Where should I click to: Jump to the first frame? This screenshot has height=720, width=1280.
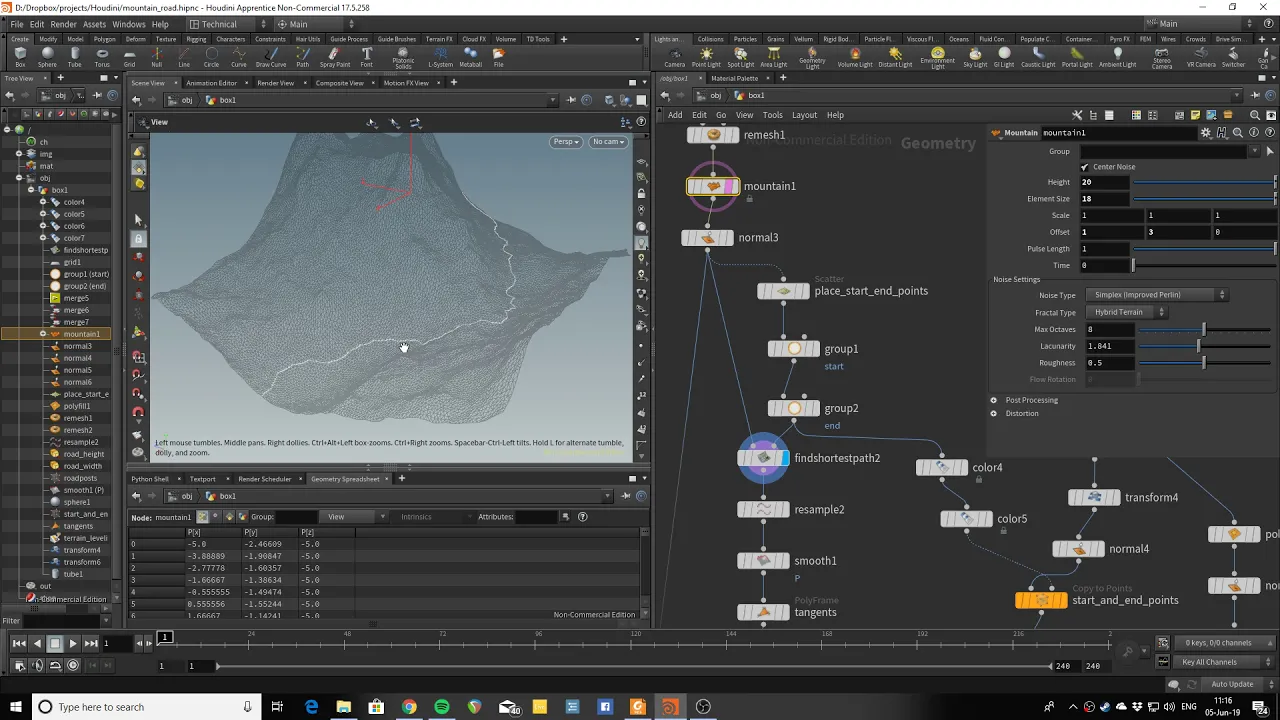[x=19, y=643]
